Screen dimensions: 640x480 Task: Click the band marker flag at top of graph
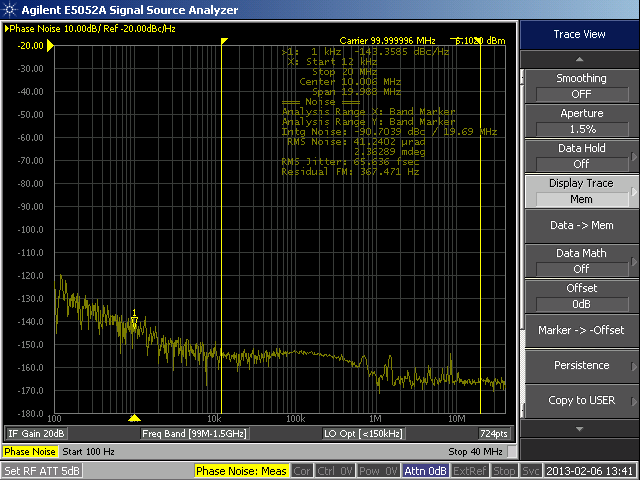224,41
